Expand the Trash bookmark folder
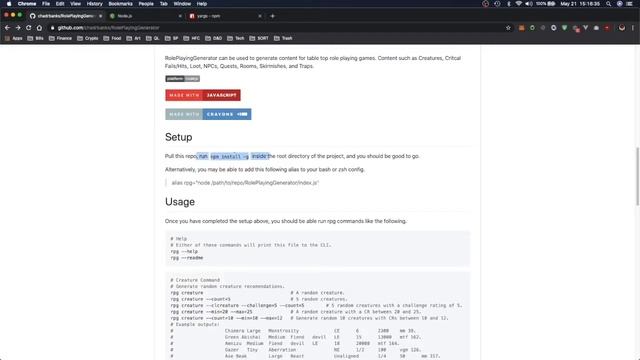640x360 pixels. pyautogui.click(x=283, y=38)
